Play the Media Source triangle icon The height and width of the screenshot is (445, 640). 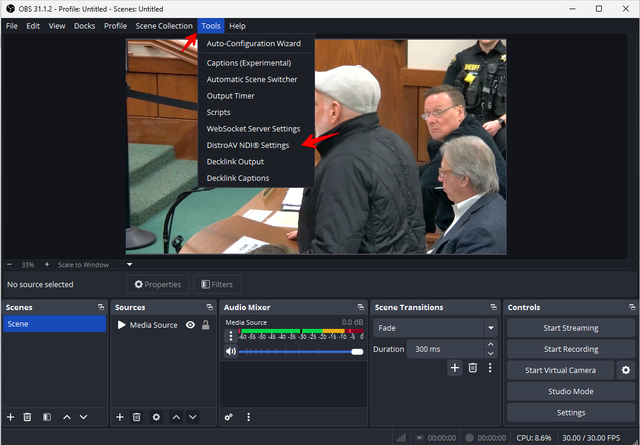(x=121, y=325)
